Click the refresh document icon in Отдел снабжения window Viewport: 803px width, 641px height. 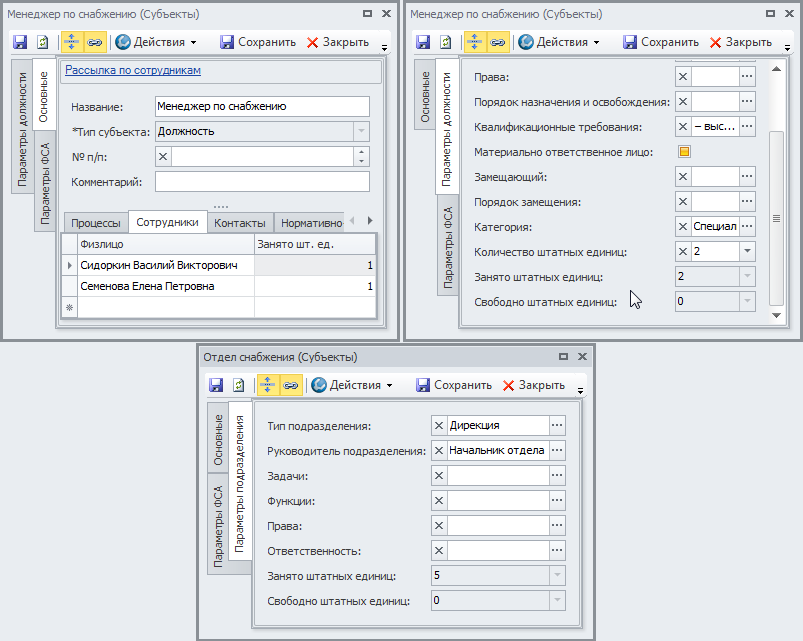click(x=239, y=385)
